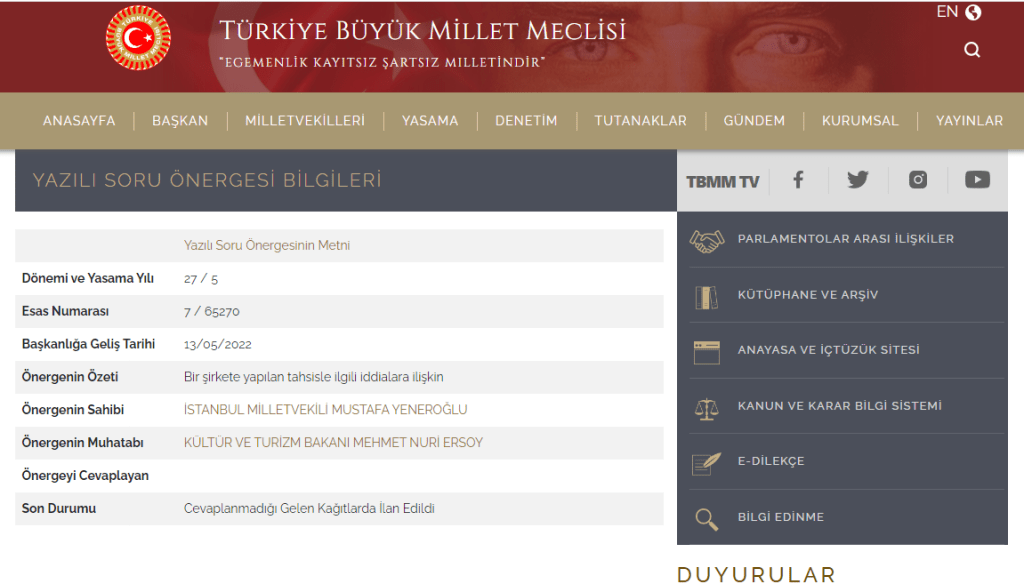Click the TBMM emblem logo
Screen dimensions: 1024x584
(138, 39)
